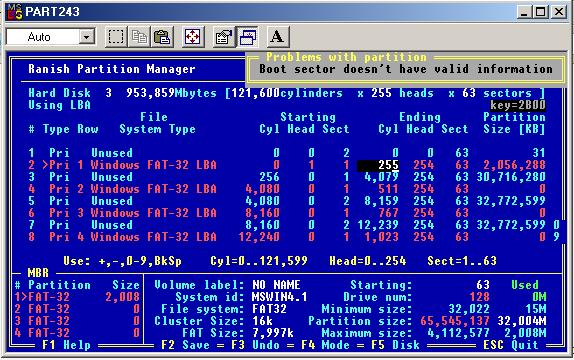Select row 1 Pri Unused partition
The height and width of the screenshot is (360, 574).
pos(287,153)
